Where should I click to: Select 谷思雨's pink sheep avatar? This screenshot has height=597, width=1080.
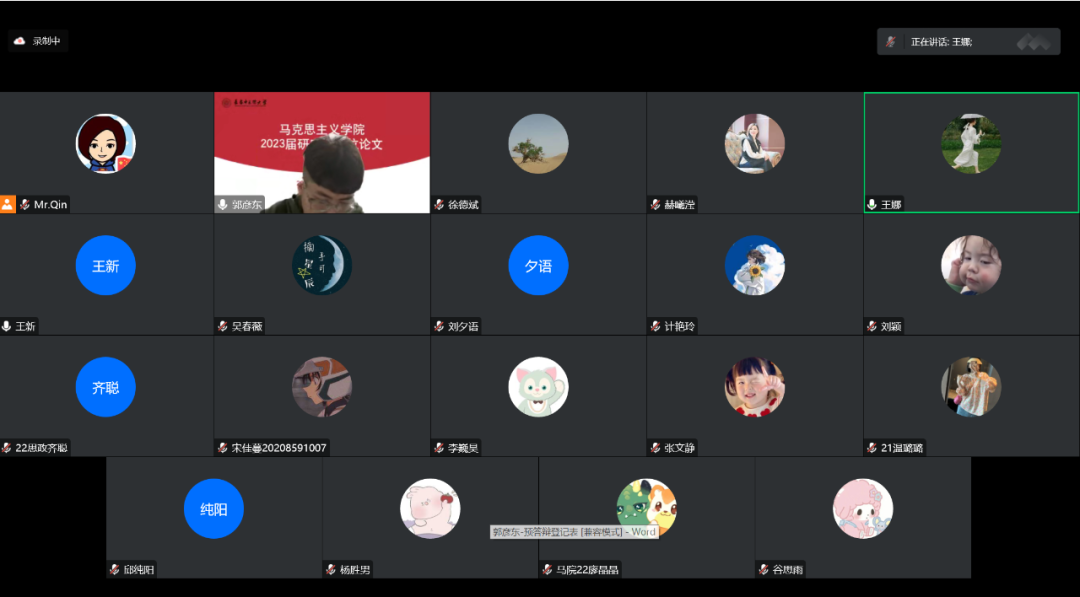862,509
